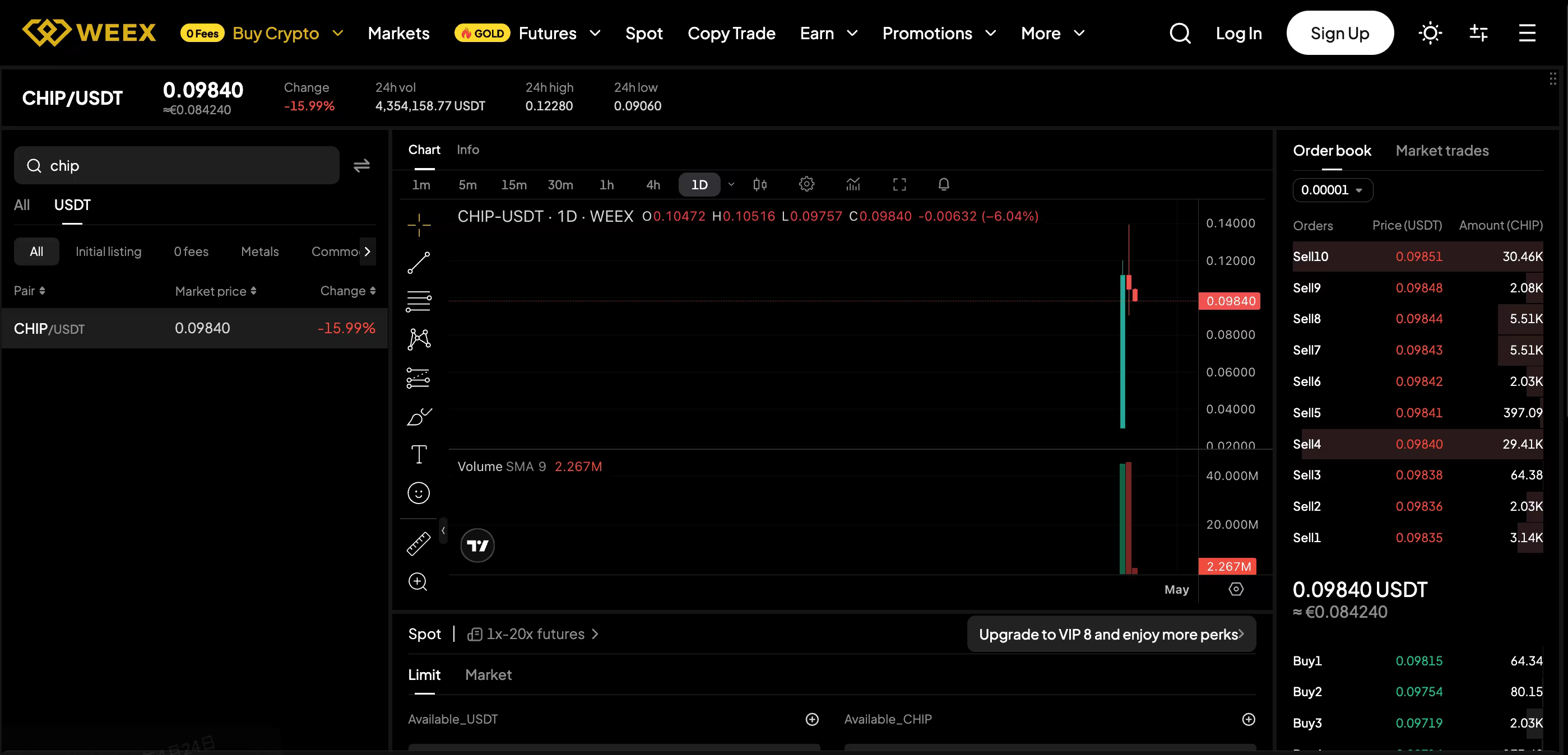
Task: Click Upgrade to VIP 8 banner
Action: (x=1111, y=634)
